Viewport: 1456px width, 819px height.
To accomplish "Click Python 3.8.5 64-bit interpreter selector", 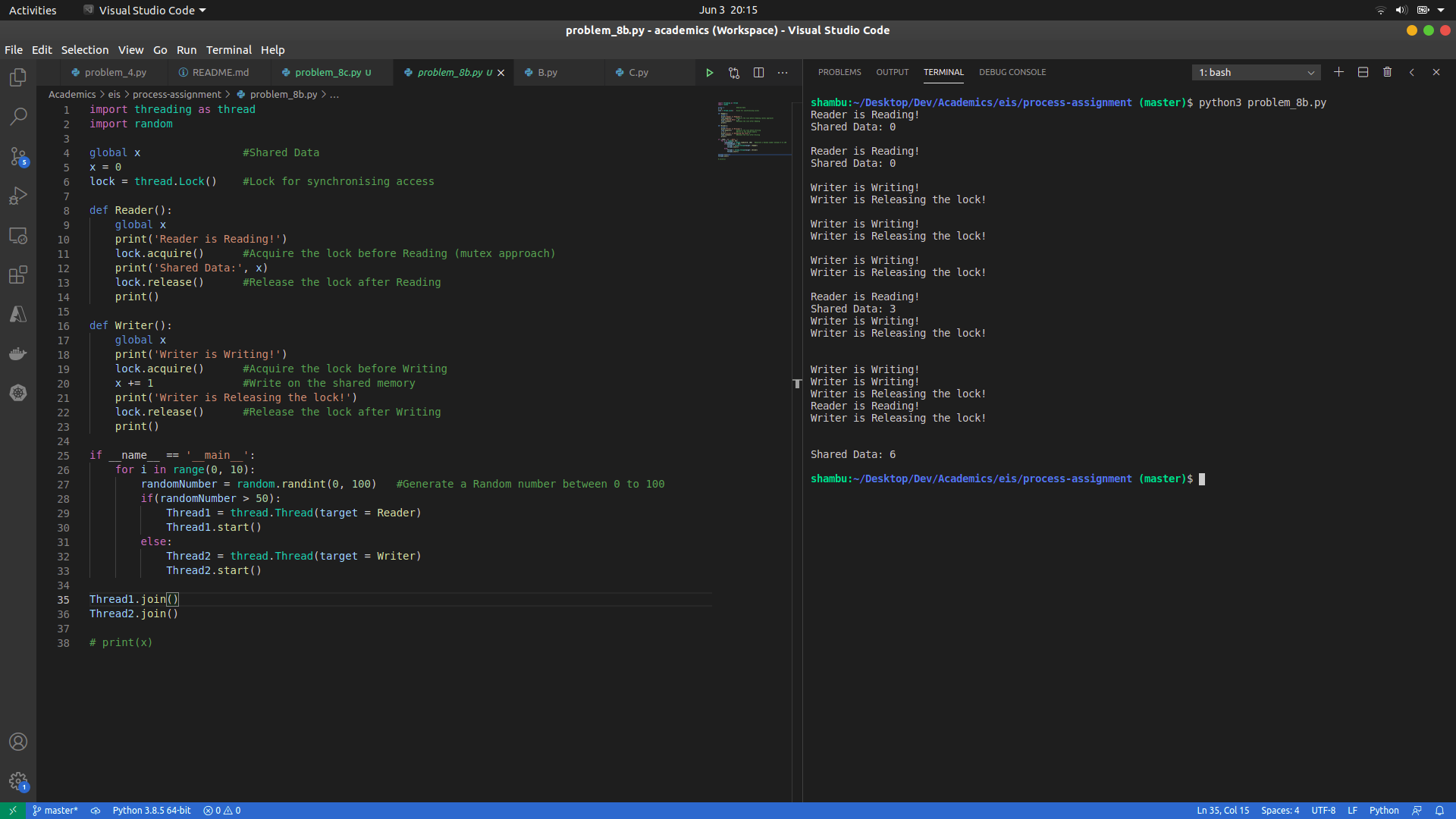I will (x=152, y=810).
